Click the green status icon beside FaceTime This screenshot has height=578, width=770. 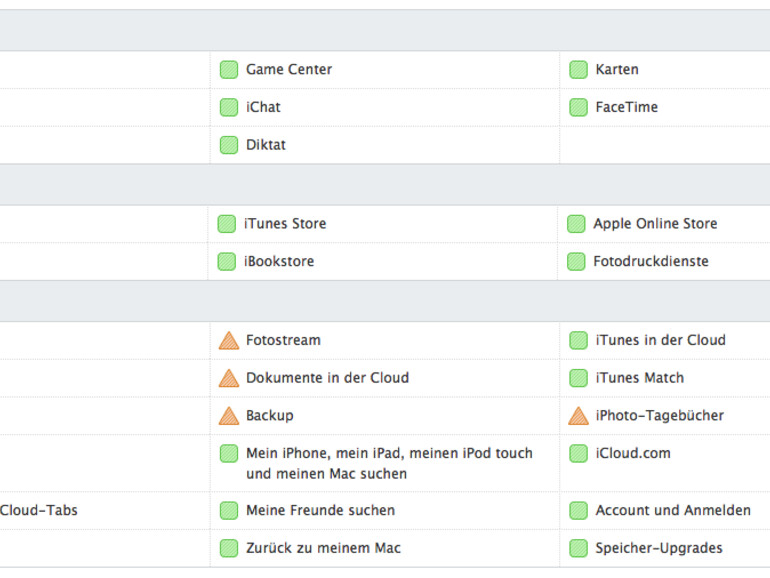[x=578, y=108]
